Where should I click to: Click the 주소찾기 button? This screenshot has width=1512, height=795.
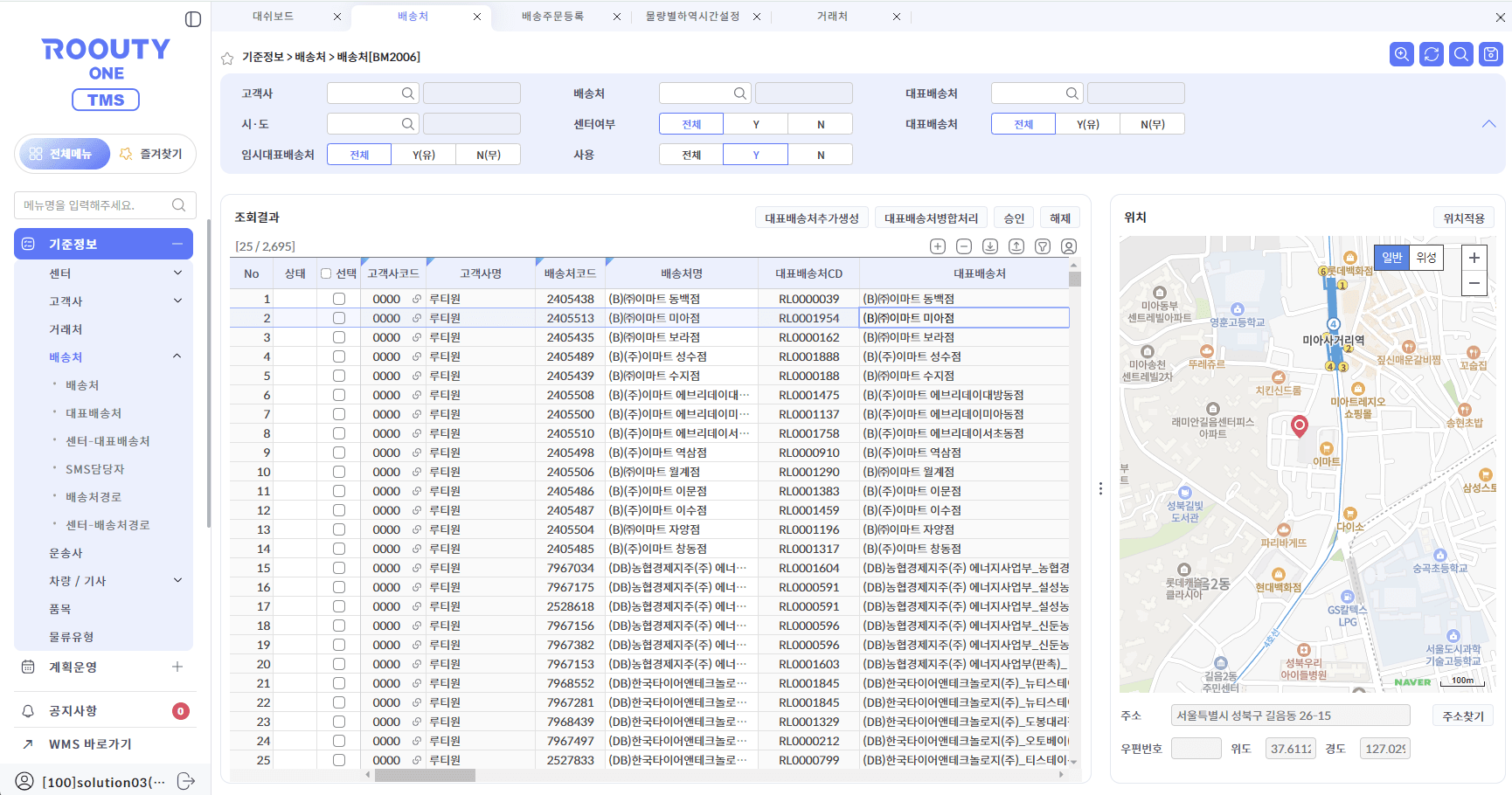coord(1463,716)
